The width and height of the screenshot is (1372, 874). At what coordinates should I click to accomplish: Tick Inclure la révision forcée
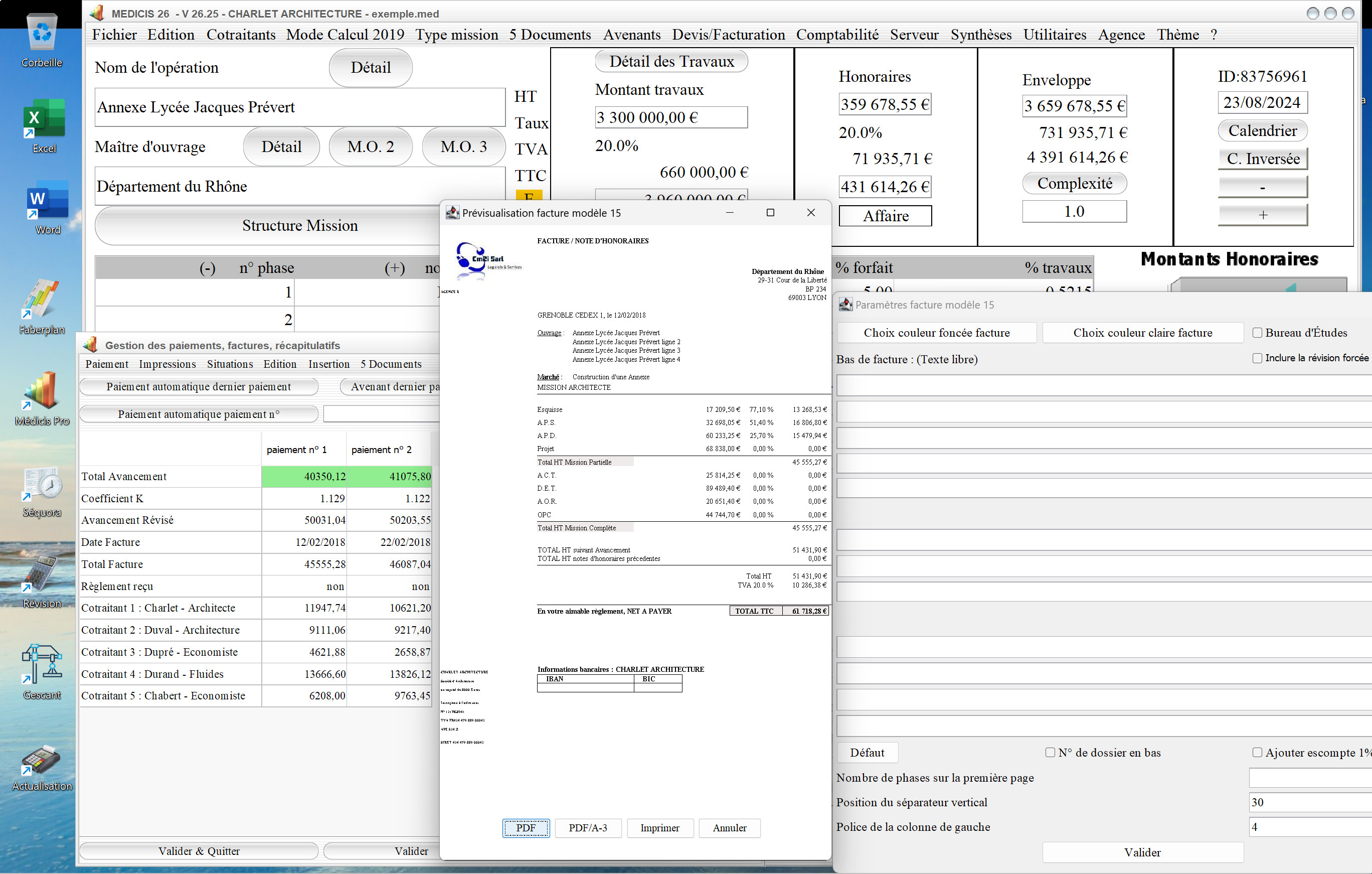pos(1258,358)
